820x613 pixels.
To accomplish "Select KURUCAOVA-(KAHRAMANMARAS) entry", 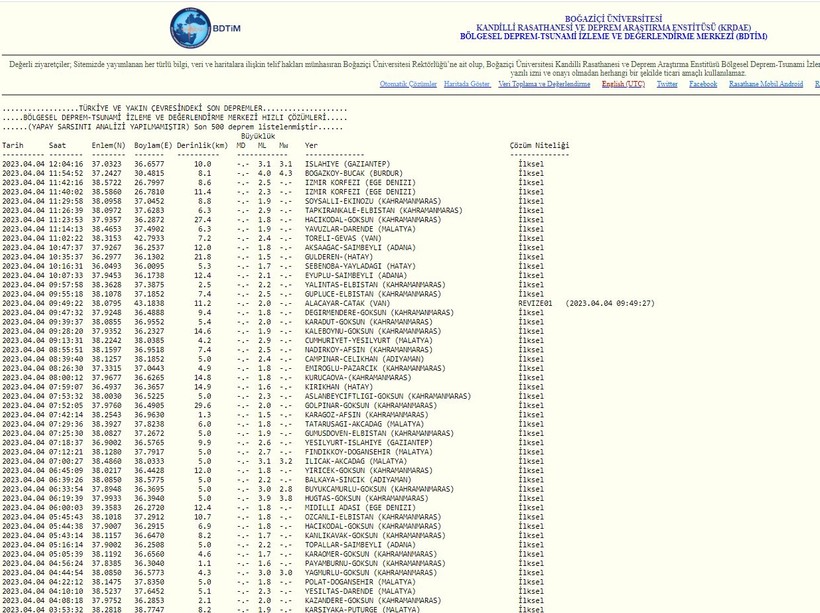I will pyautogui.click(x=358, y=378).
